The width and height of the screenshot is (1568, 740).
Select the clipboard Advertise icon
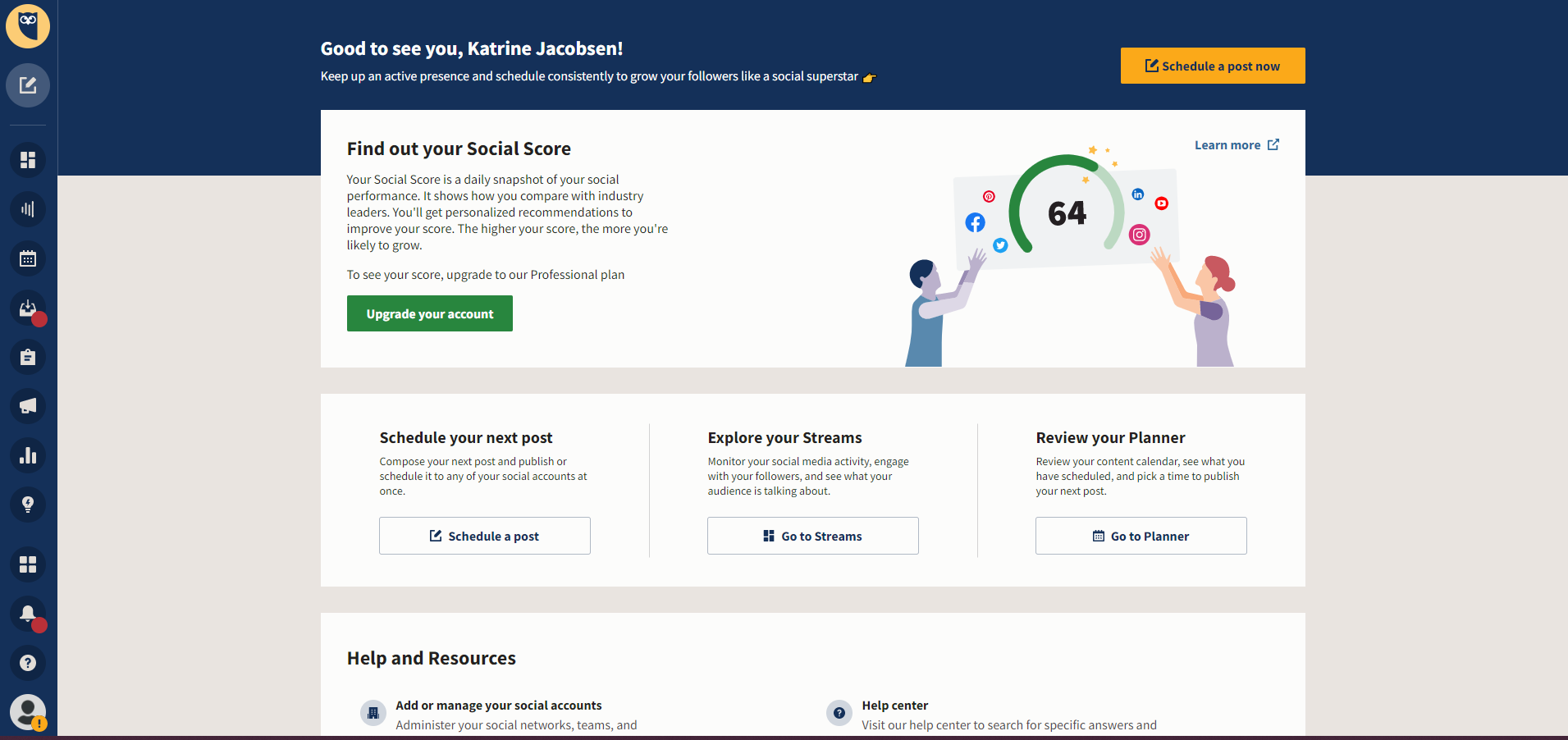point(28,357)
